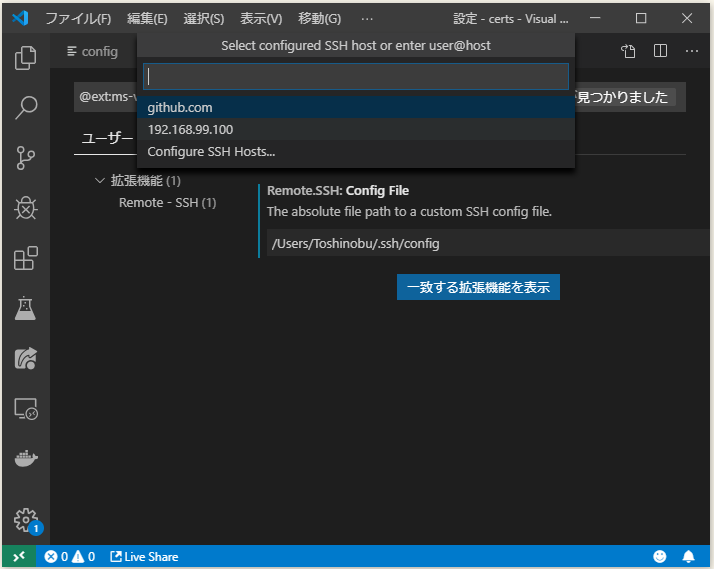Open editor More Actions ellipsis
This screenshot has width=714, height=569.
tap(692, 51)
